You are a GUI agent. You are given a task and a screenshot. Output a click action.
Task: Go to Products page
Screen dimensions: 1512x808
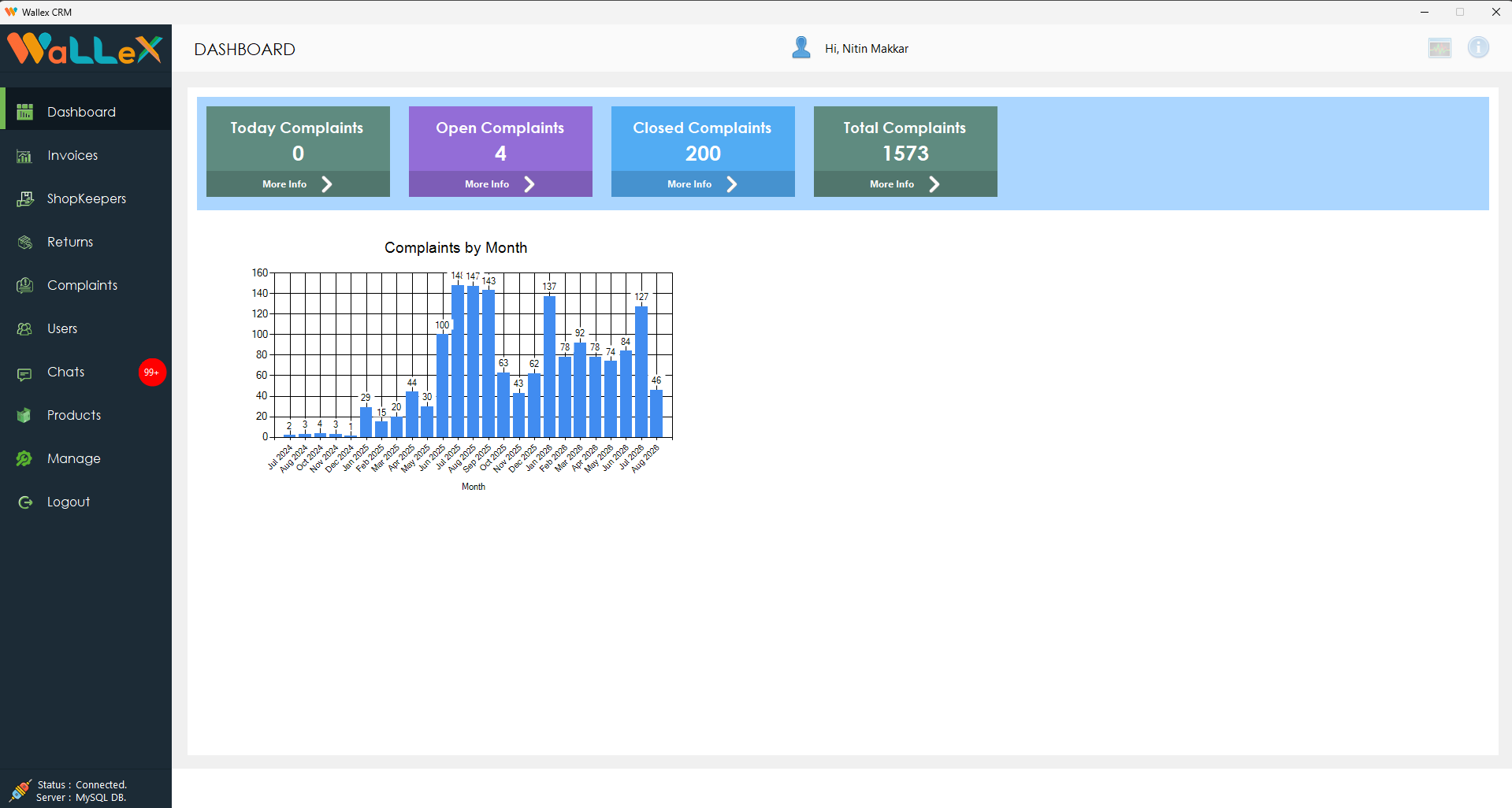(86, 415)
